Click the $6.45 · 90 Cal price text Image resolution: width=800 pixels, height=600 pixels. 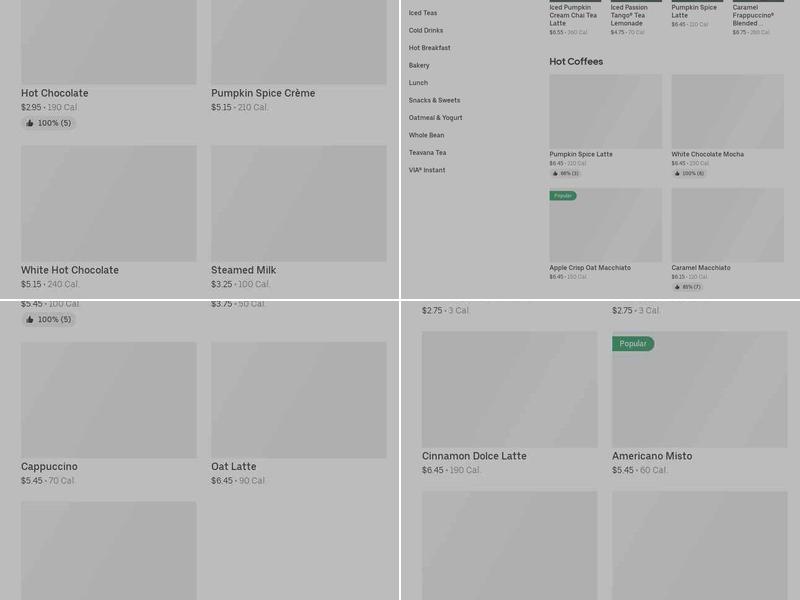238,481
